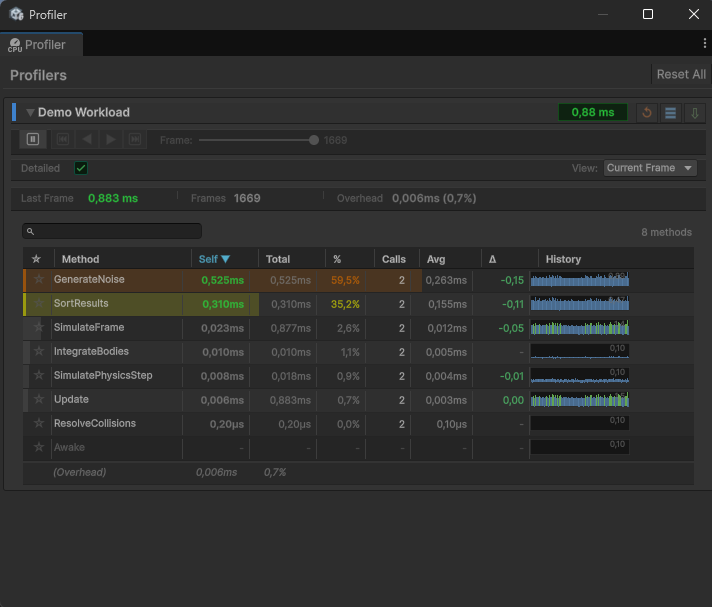The height and width of the screenshot is (607, 712).
Task: Sort by the Method column header
Action: coord(80,259)
